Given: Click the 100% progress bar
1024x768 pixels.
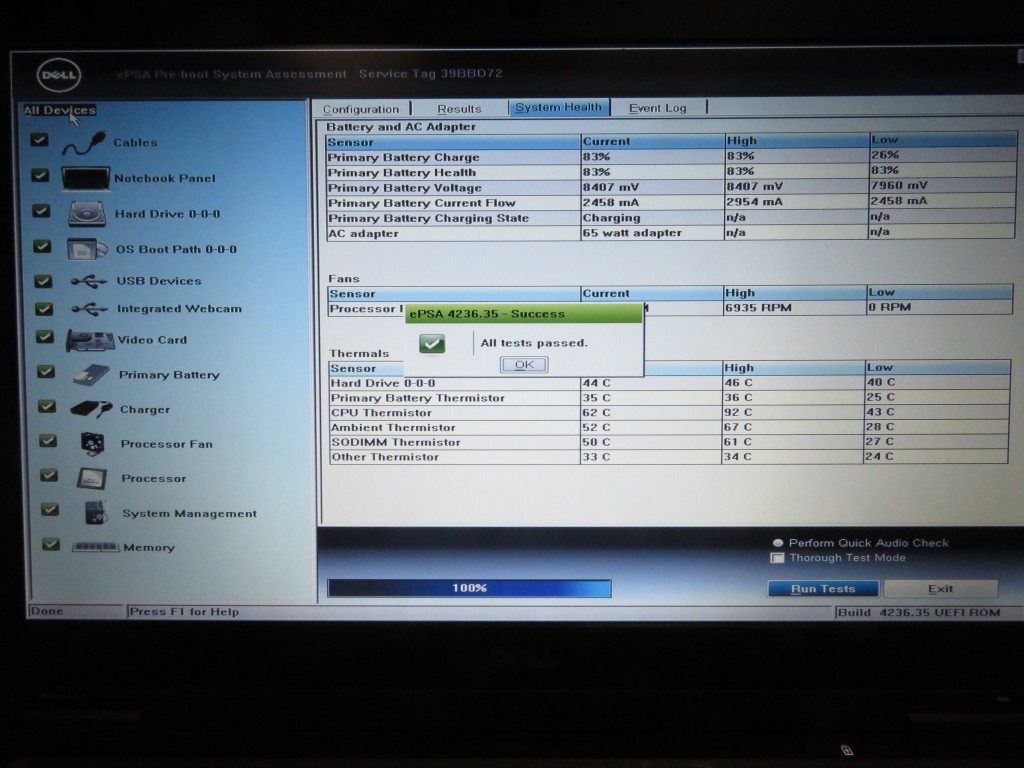Looking at the screenshot, I should [x=469, y=588].
